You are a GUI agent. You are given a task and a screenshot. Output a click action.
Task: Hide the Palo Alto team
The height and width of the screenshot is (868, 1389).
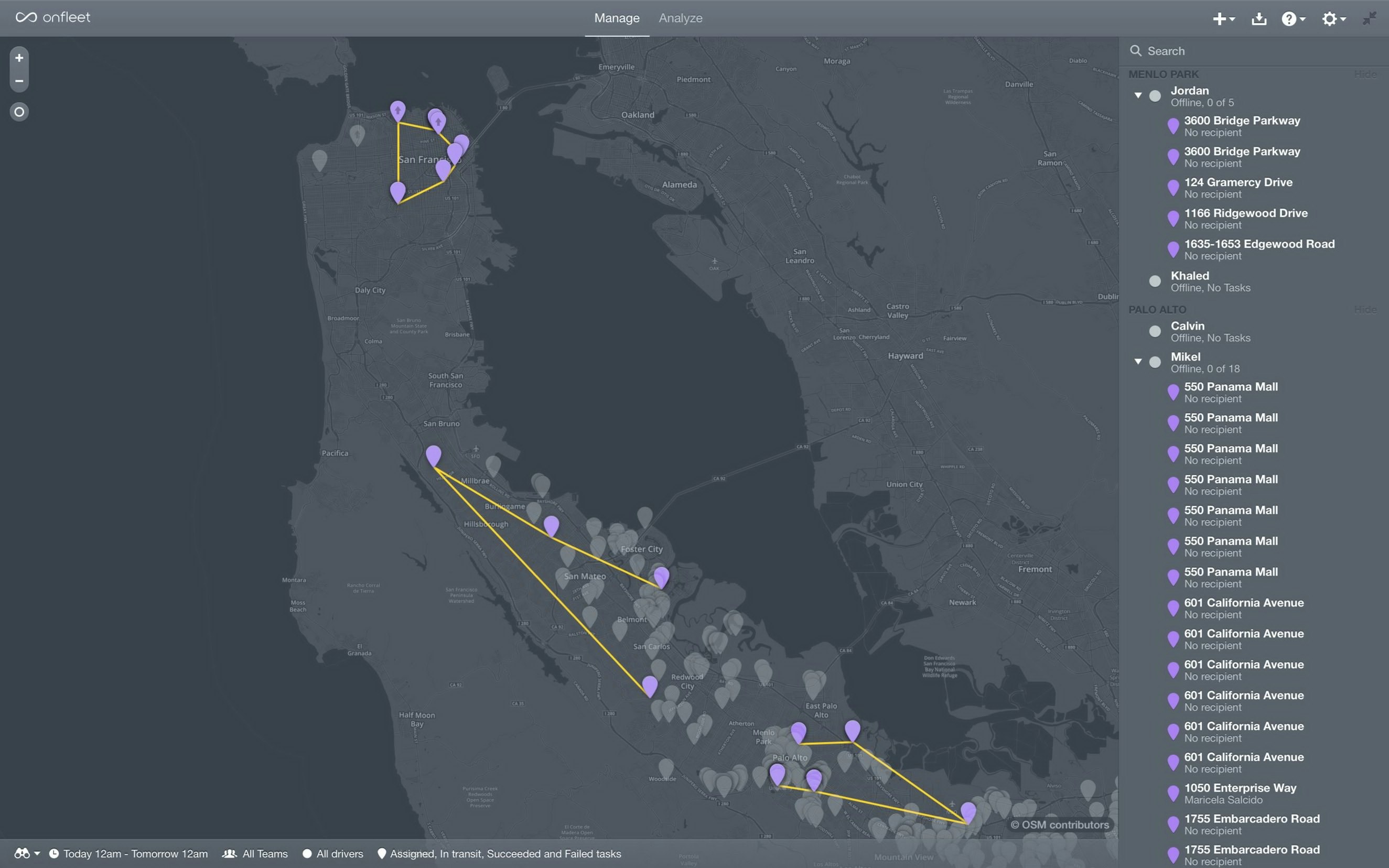(1365, 310)
